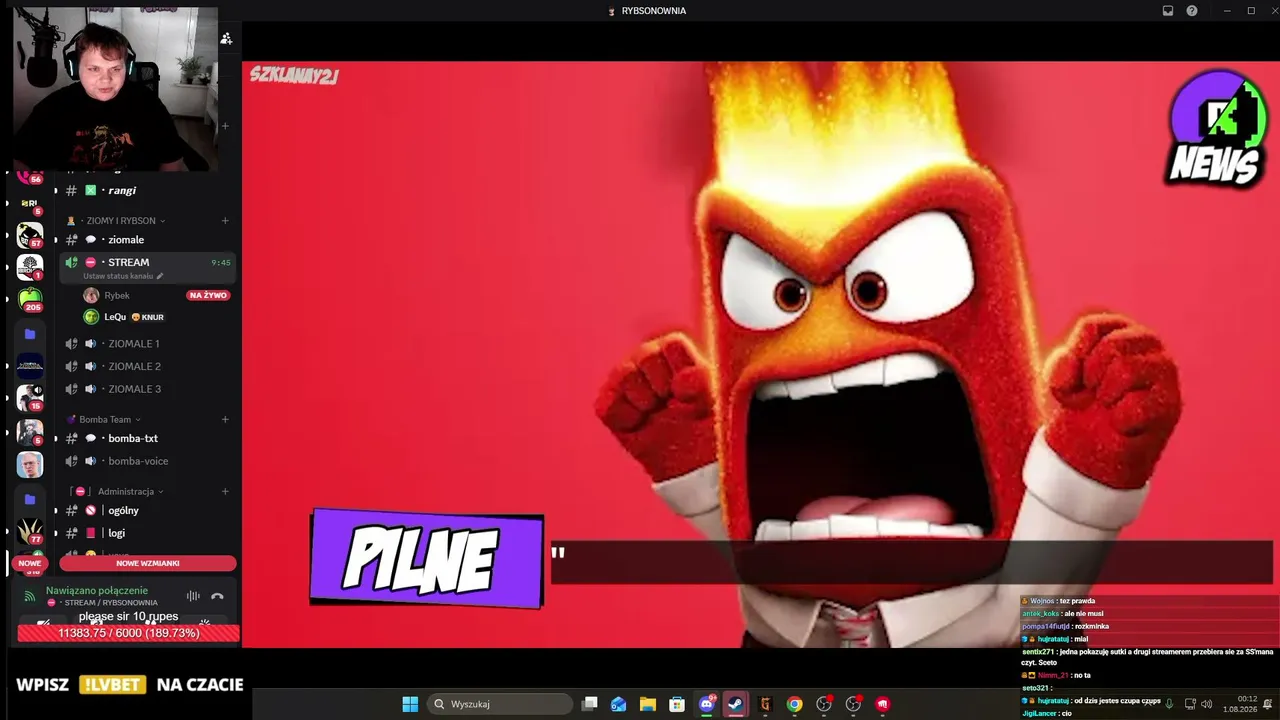Click the taskbar microphone tray icon
This screenshot has height=720, width=1280.
click(1169, 704)
